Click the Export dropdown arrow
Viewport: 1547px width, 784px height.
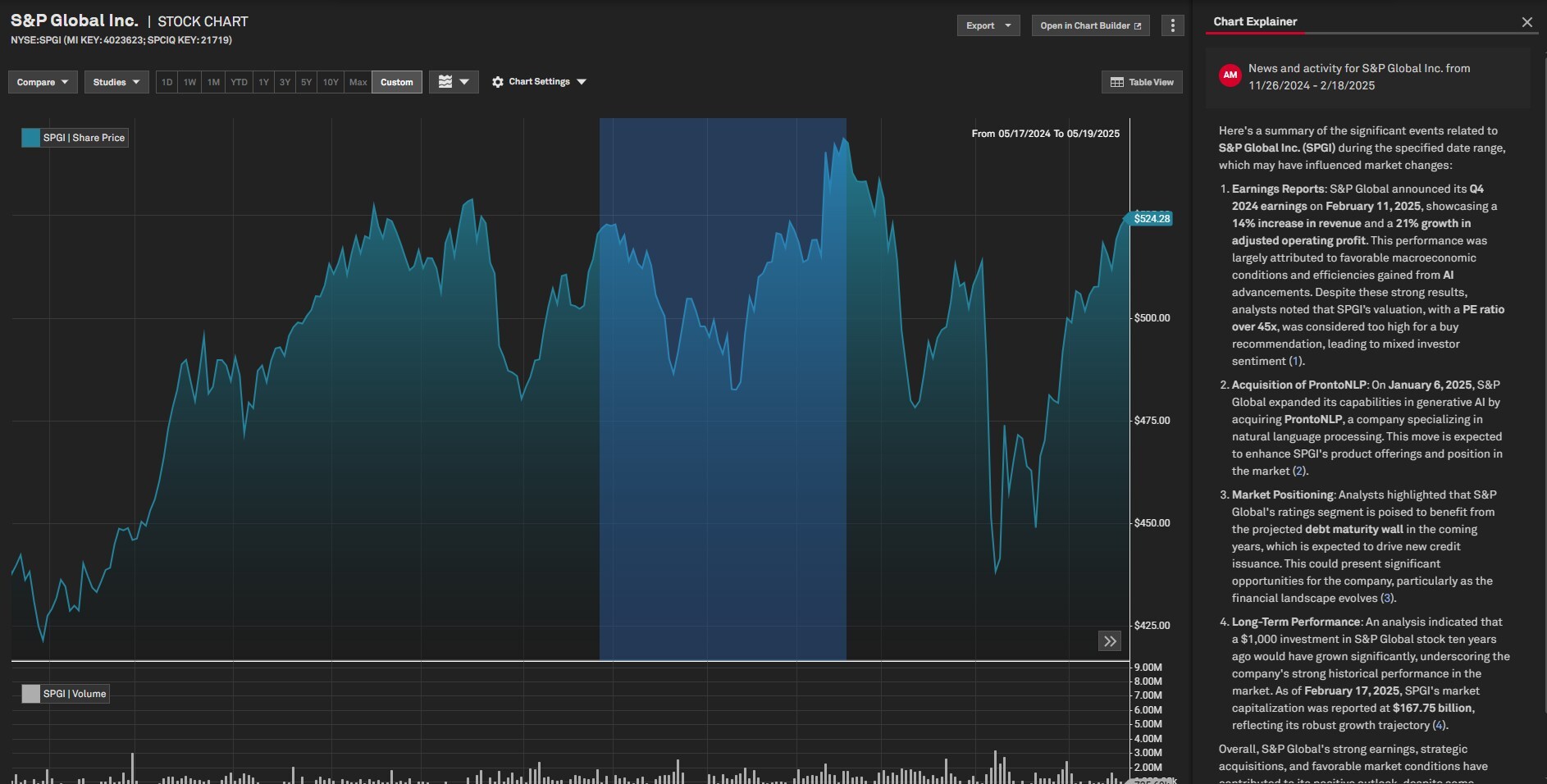pos(1008,26)
